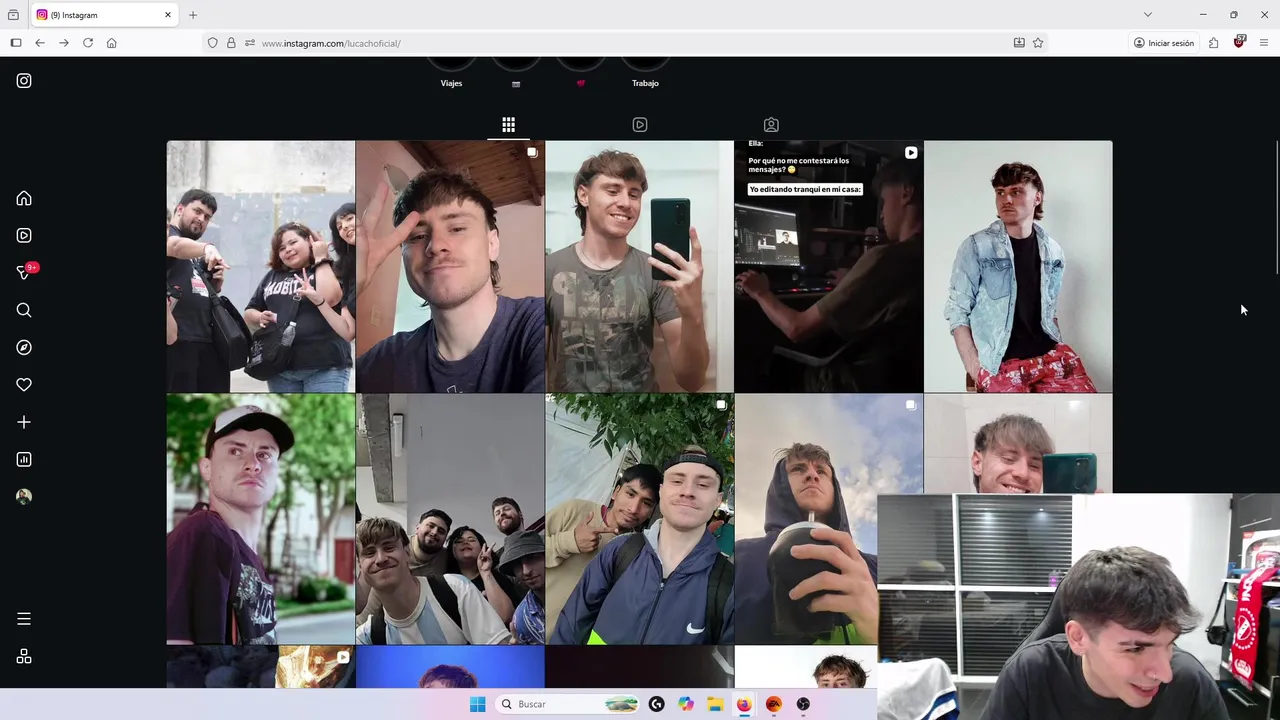Open Logitech G Hub from taskbar
This screenshot has width=1280, height=720.
(656, 704)
